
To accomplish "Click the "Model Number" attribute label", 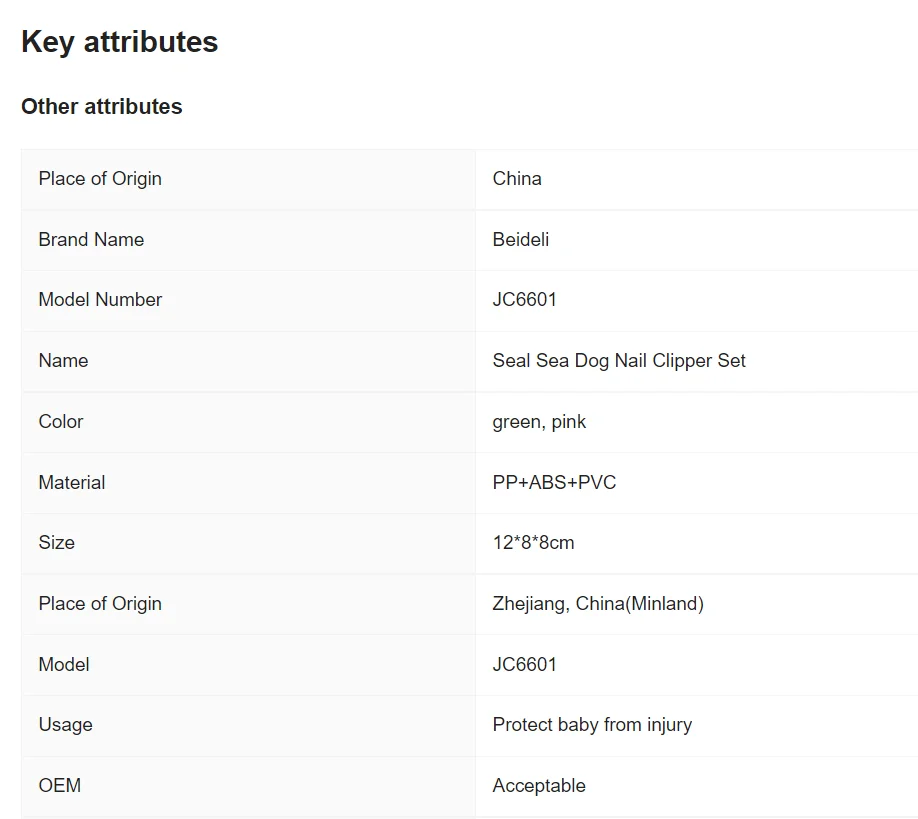I will (x=100, y=300).
